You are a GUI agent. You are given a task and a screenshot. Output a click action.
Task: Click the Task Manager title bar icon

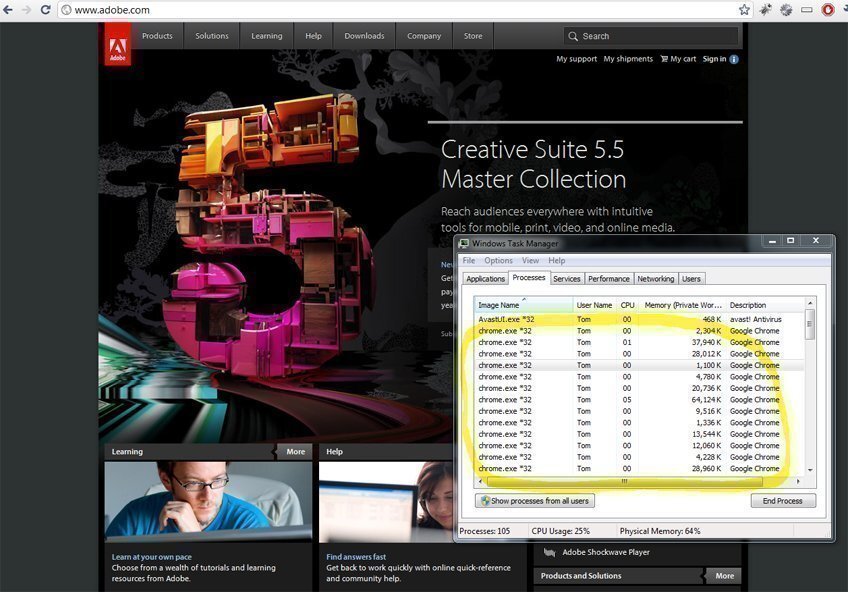coord(464,243)
